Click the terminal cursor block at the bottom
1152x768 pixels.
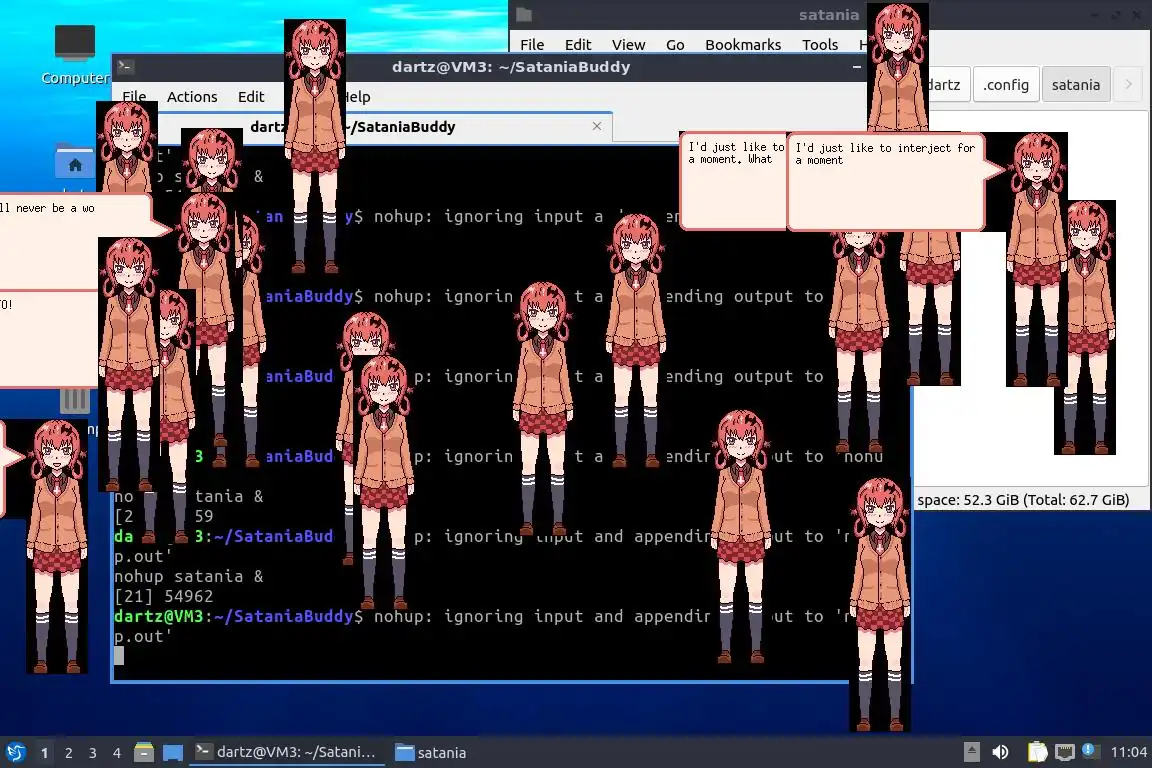tap(119, 656)
